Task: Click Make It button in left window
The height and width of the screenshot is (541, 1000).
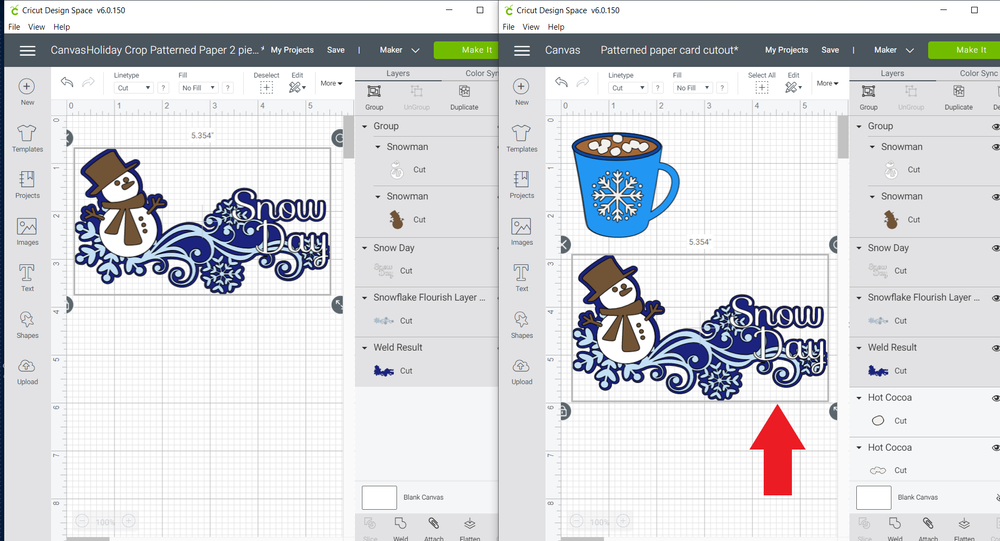Action: click(466, 50)
